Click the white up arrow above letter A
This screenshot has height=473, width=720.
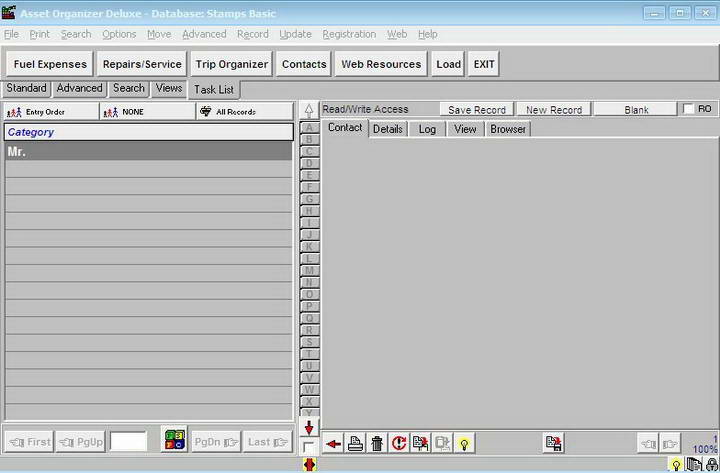309,110
